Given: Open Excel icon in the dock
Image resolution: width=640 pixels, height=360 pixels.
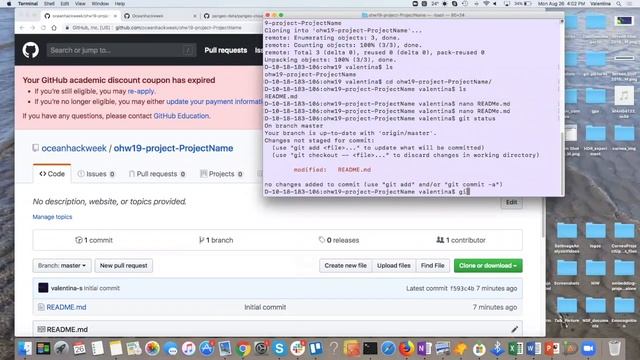Looking at the screenshot, I should pos(516,349).
